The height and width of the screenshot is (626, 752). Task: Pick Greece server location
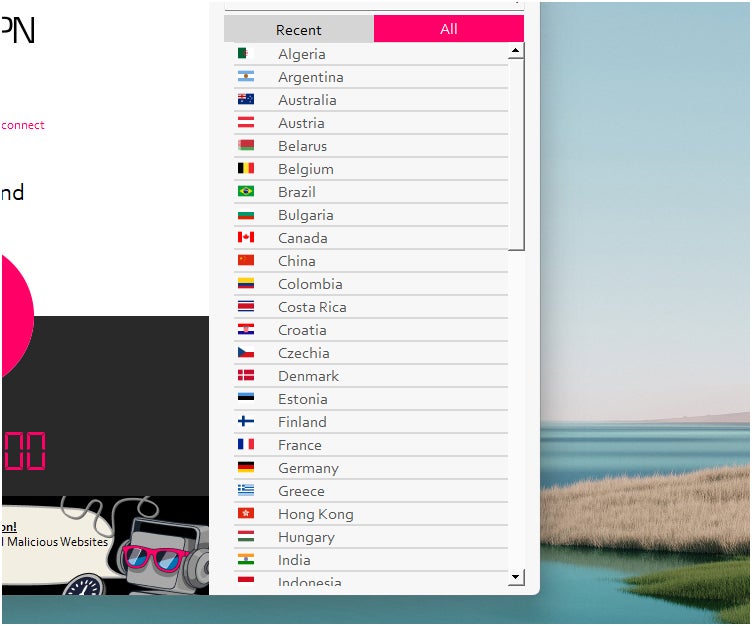click(301, 492)
